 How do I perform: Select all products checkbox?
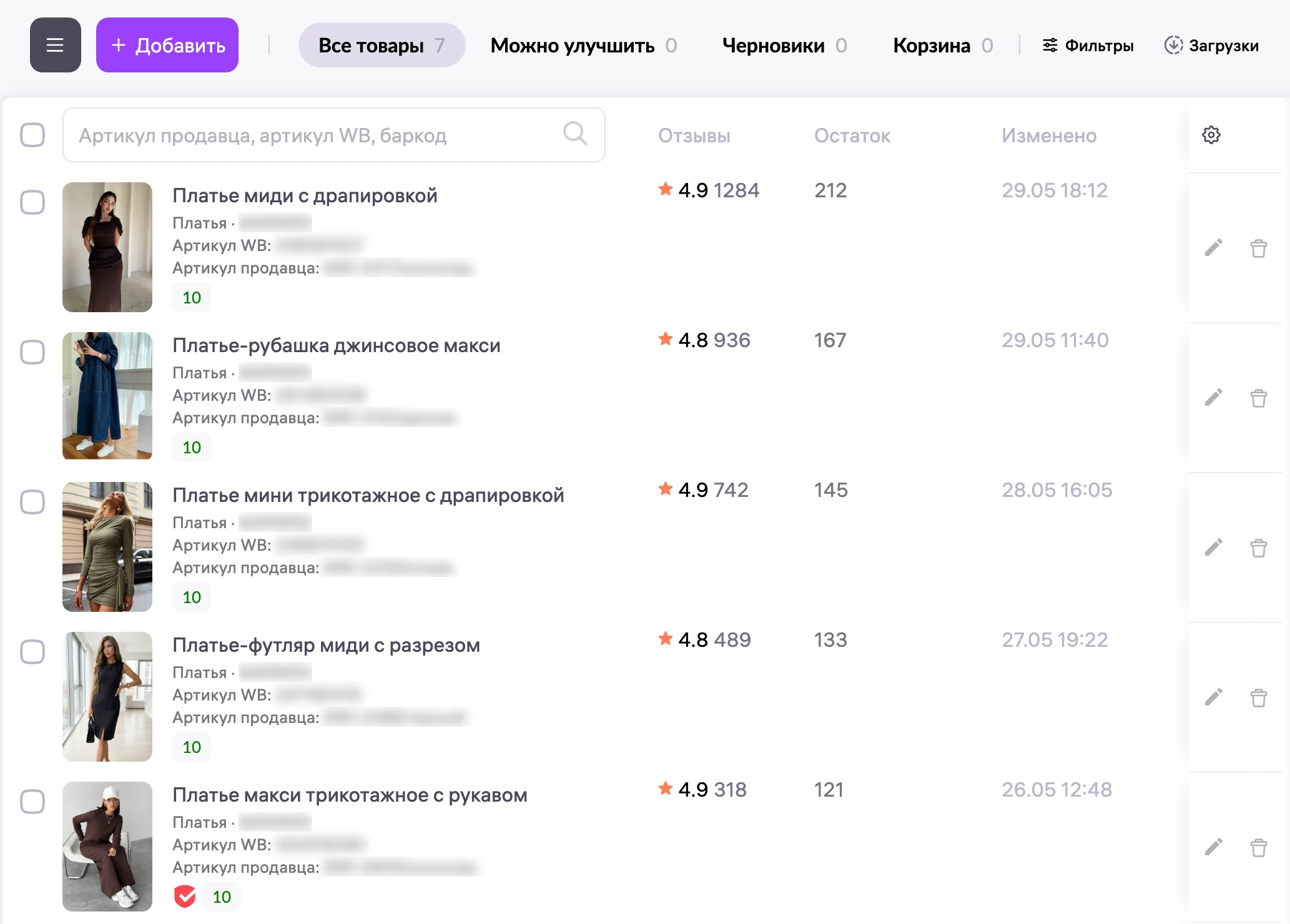[x=32, y=135]
